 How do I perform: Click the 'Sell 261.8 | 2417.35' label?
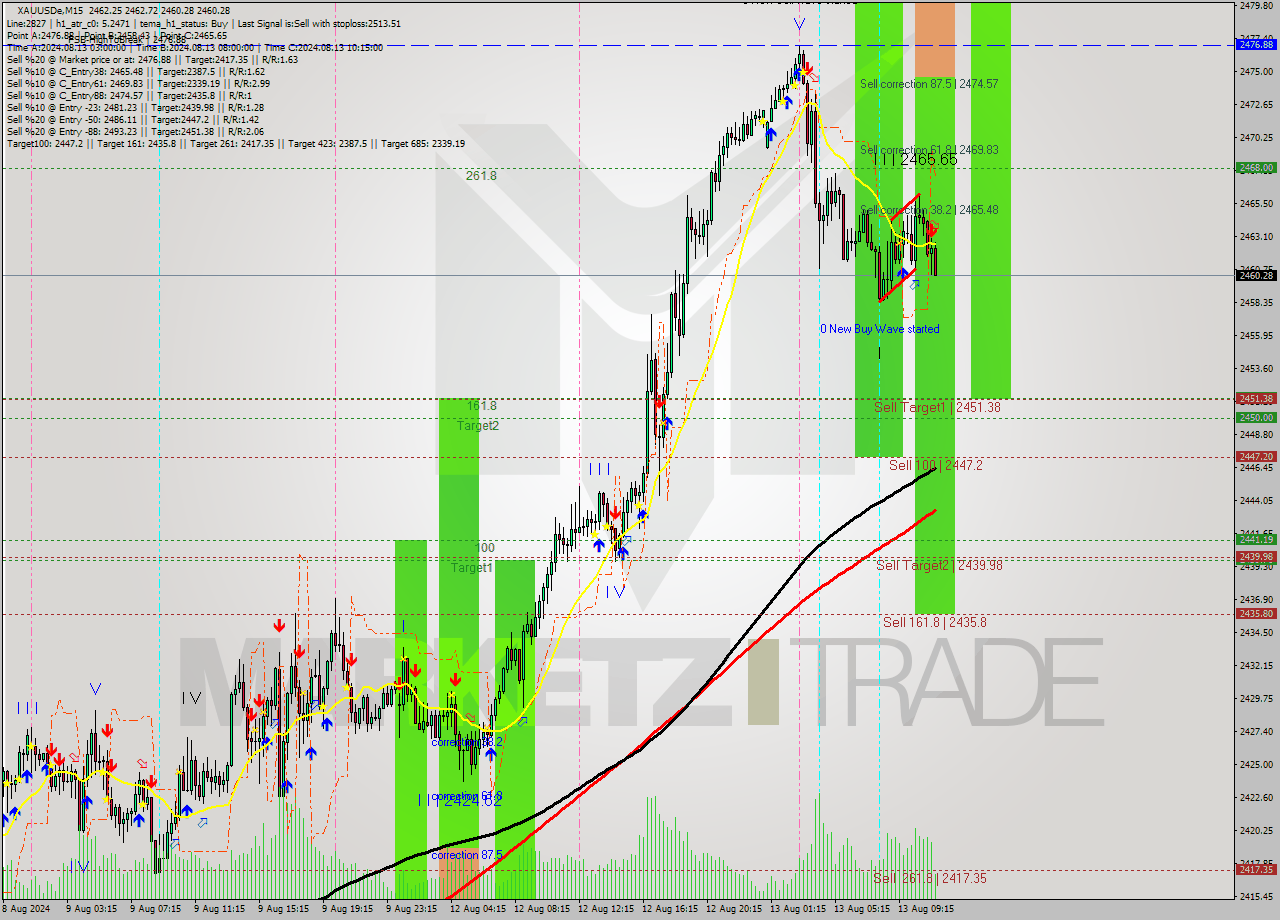[x=930, y=878]
